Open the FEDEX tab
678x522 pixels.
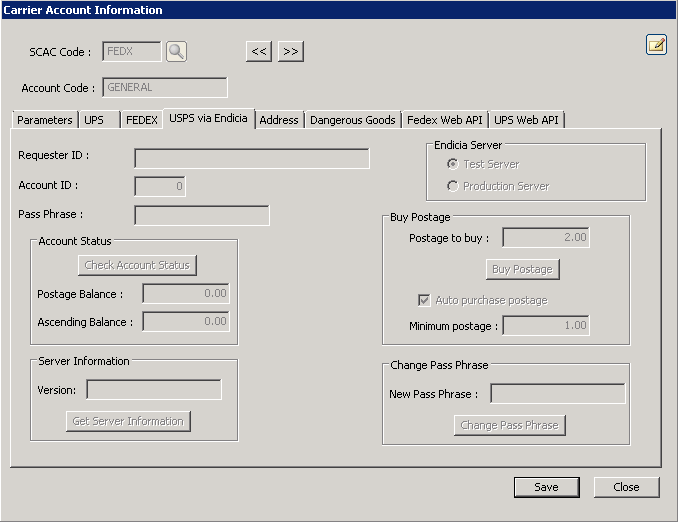[x=141, y=120]
